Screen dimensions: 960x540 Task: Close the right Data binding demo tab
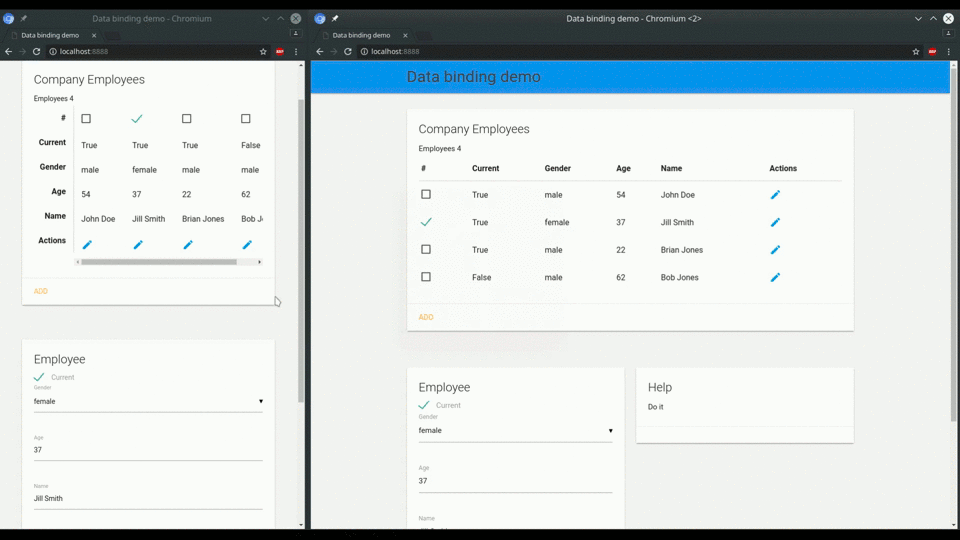pyautogui.click(x=405, y=35)
